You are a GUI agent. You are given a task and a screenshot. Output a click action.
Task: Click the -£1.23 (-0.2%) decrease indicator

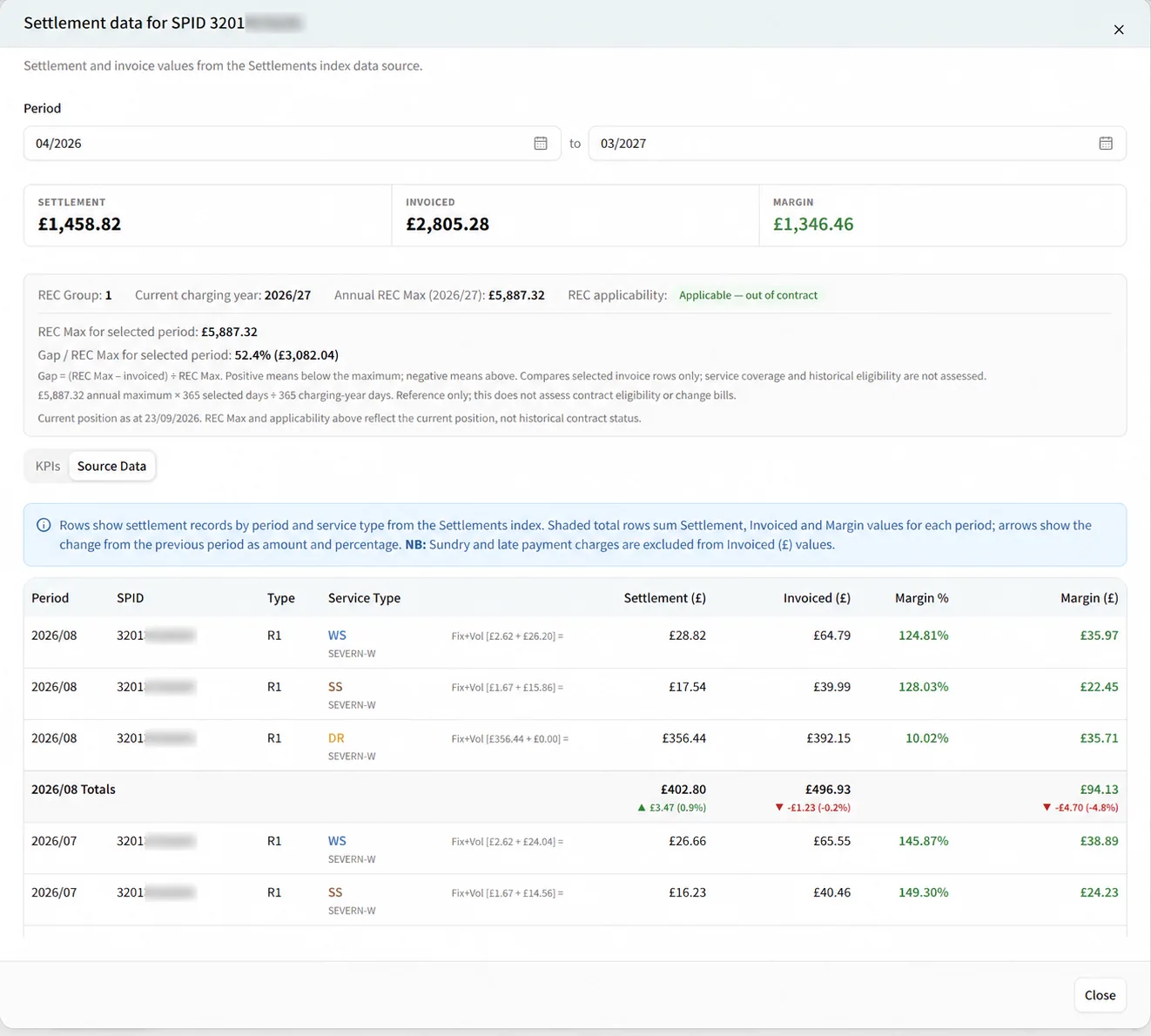point(812,808)
